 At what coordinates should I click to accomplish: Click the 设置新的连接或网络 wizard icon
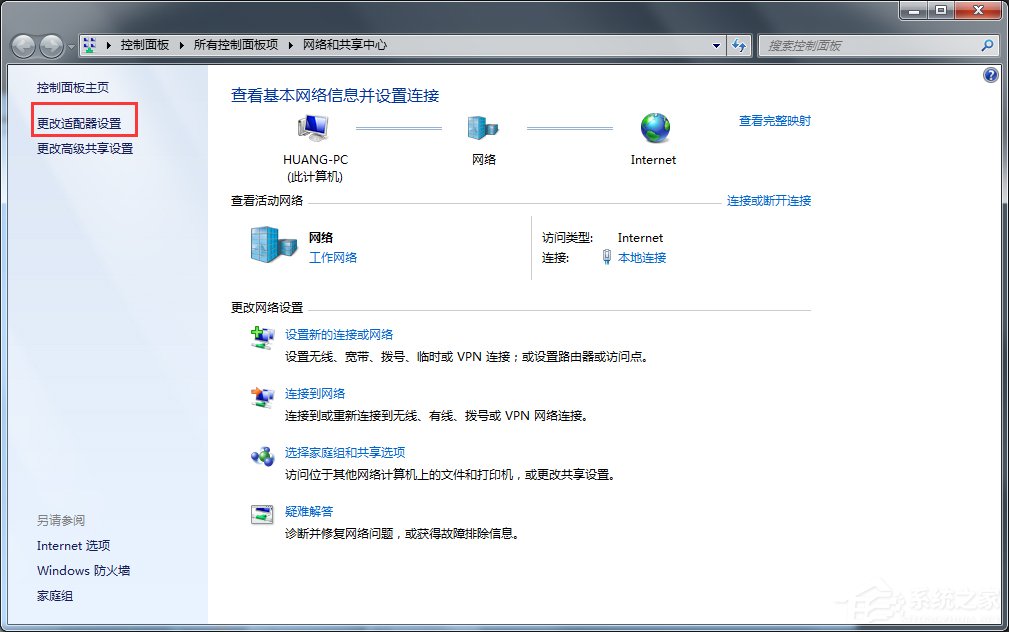pyautogui.click(x=261, y=337)
